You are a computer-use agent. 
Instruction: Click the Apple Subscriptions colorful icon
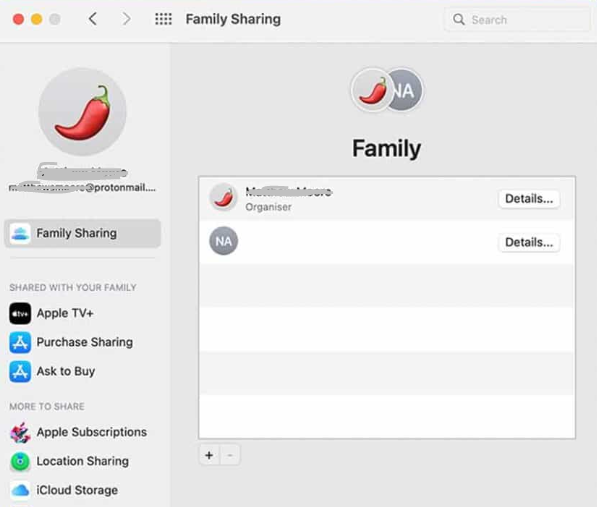20,433
